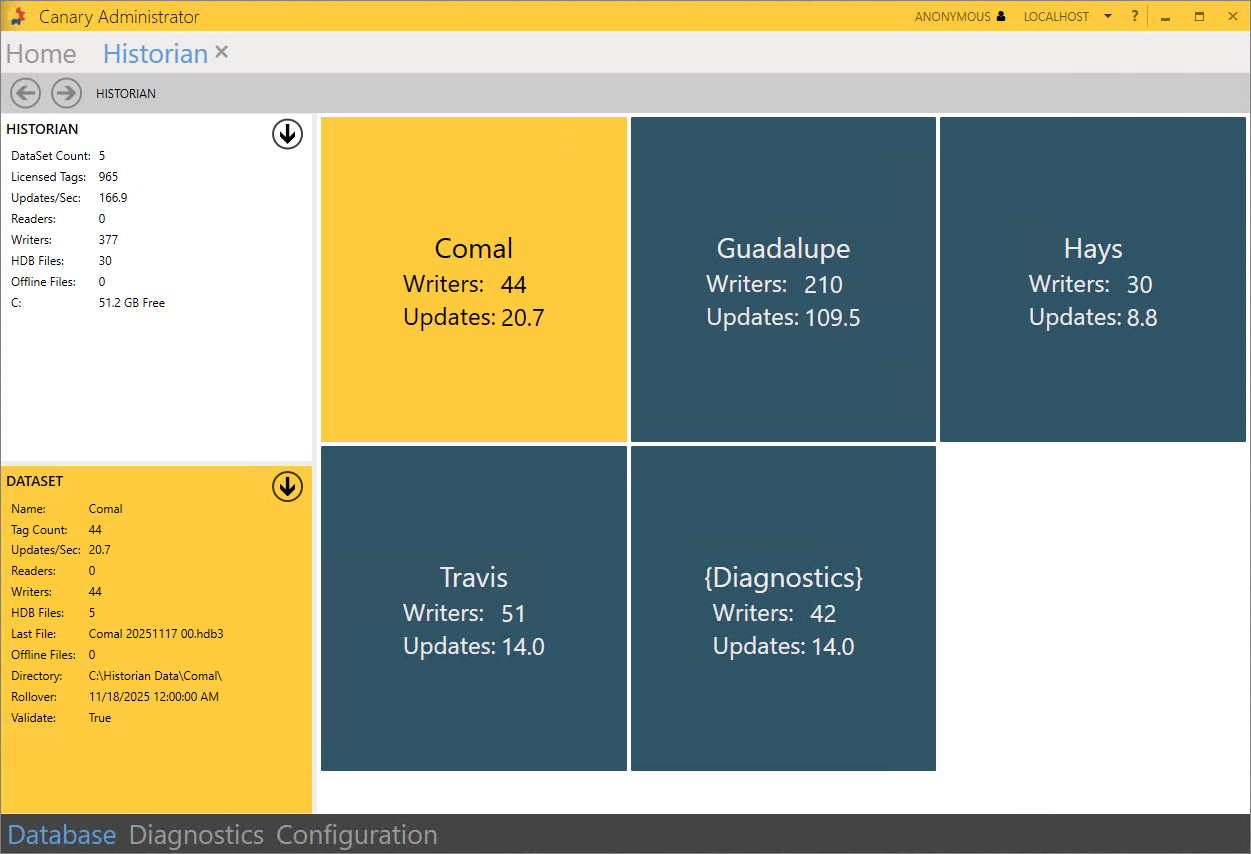Click the forward navigation arrow

pos(66,93)
